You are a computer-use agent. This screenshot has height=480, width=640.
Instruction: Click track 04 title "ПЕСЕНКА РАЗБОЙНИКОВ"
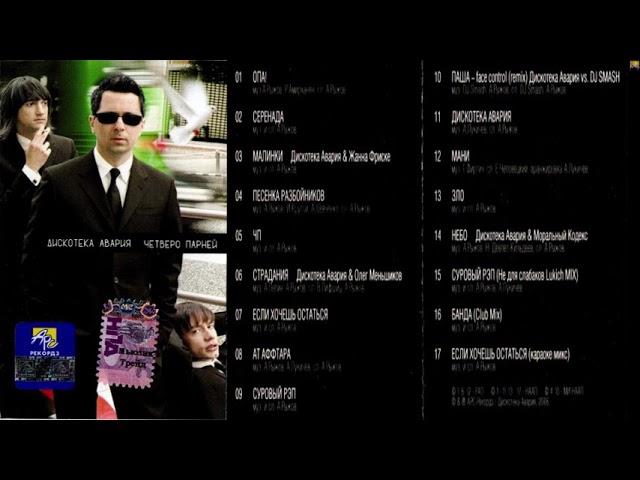[x=289, y=196]
